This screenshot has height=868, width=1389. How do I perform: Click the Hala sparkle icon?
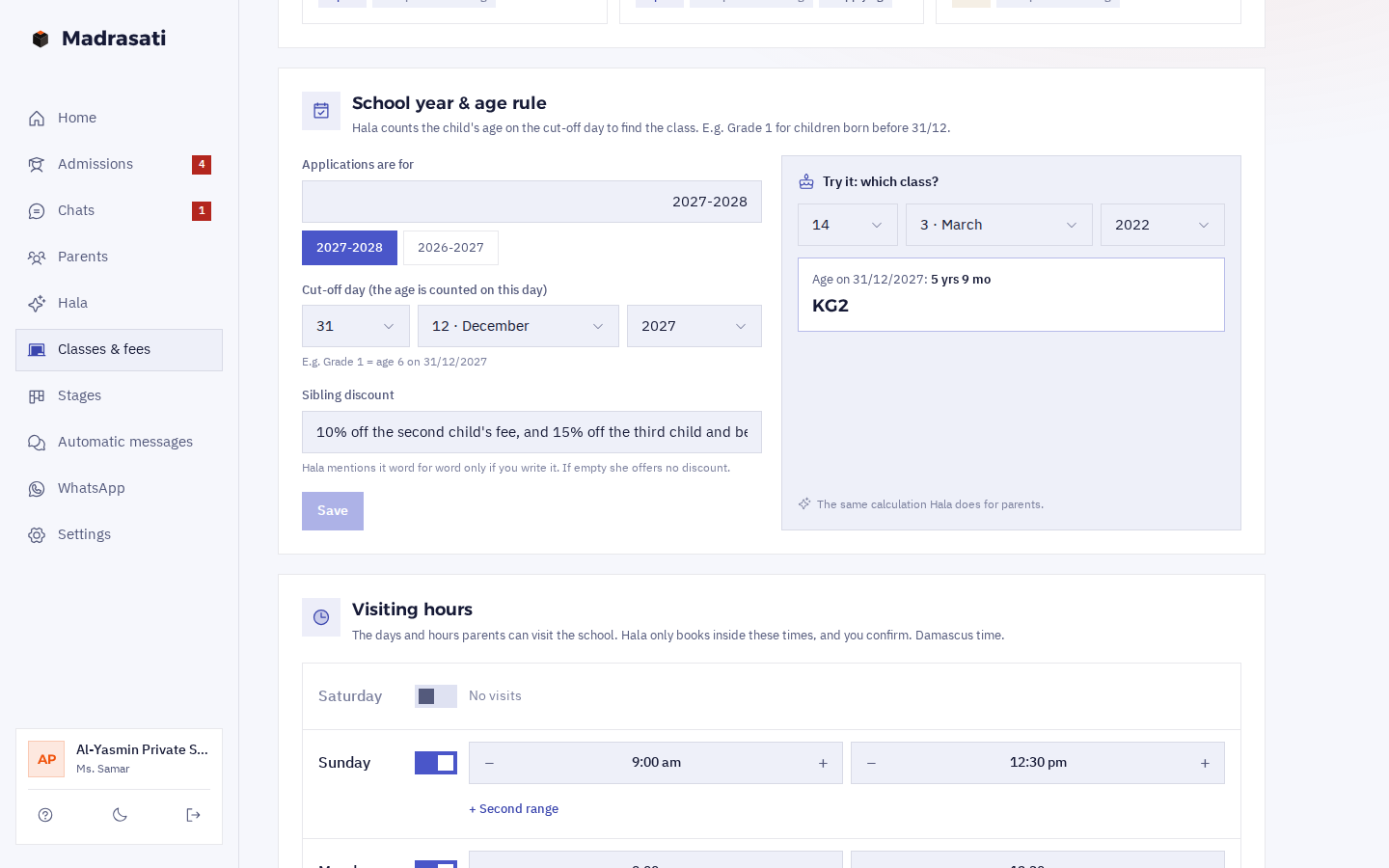click(37, 304)
